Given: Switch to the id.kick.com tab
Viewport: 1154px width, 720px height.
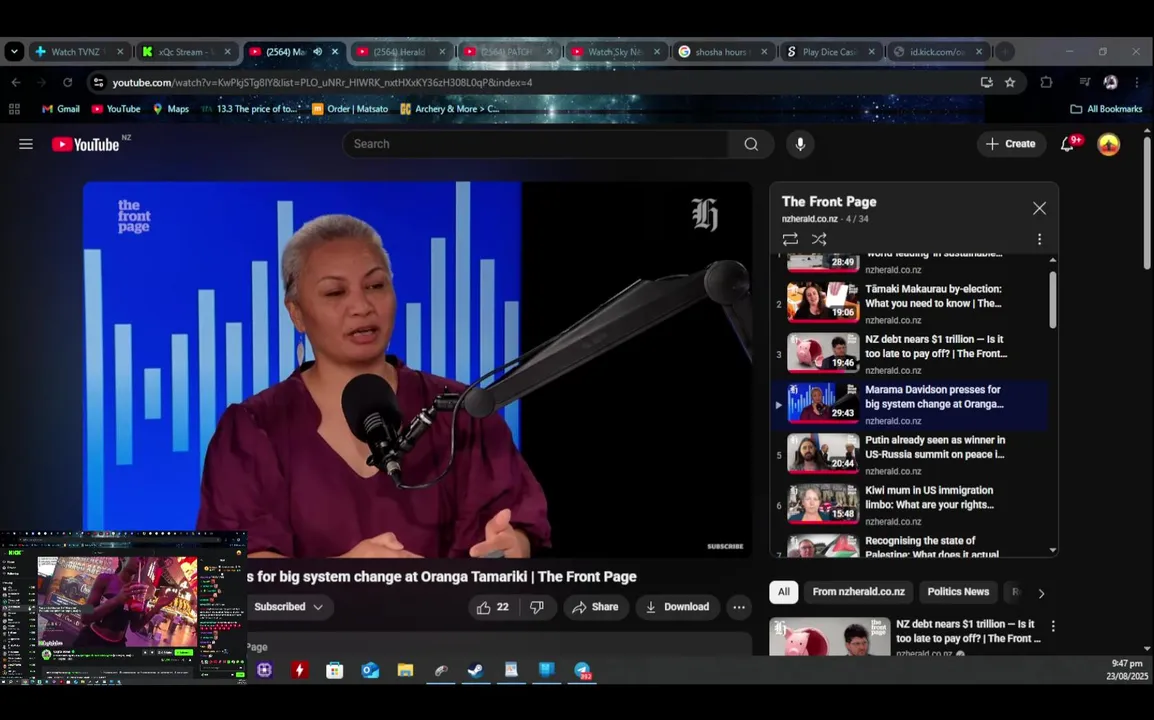Looking at the screenshot, I should [938, 52].
